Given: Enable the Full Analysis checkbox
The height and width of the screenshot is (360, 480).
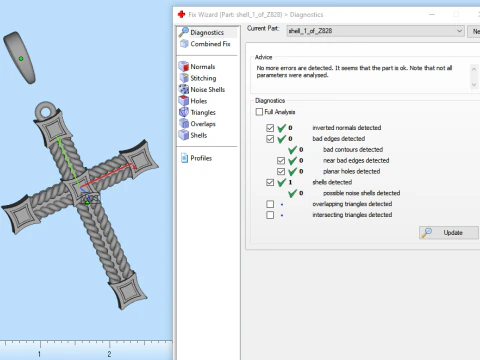Looking at the screenshot, I should pos(259,112).
